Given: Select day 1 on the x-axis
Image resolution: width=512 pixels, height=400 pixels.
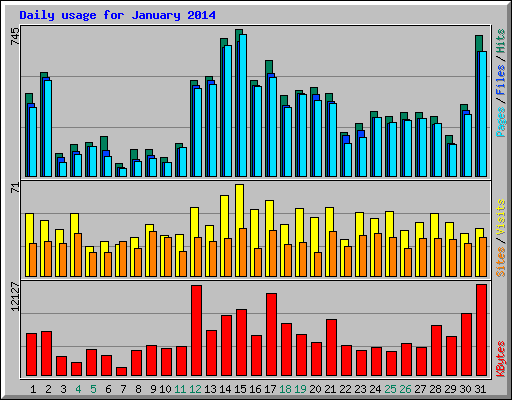Looking at the screenshot, I should click(x=33, y=389).
